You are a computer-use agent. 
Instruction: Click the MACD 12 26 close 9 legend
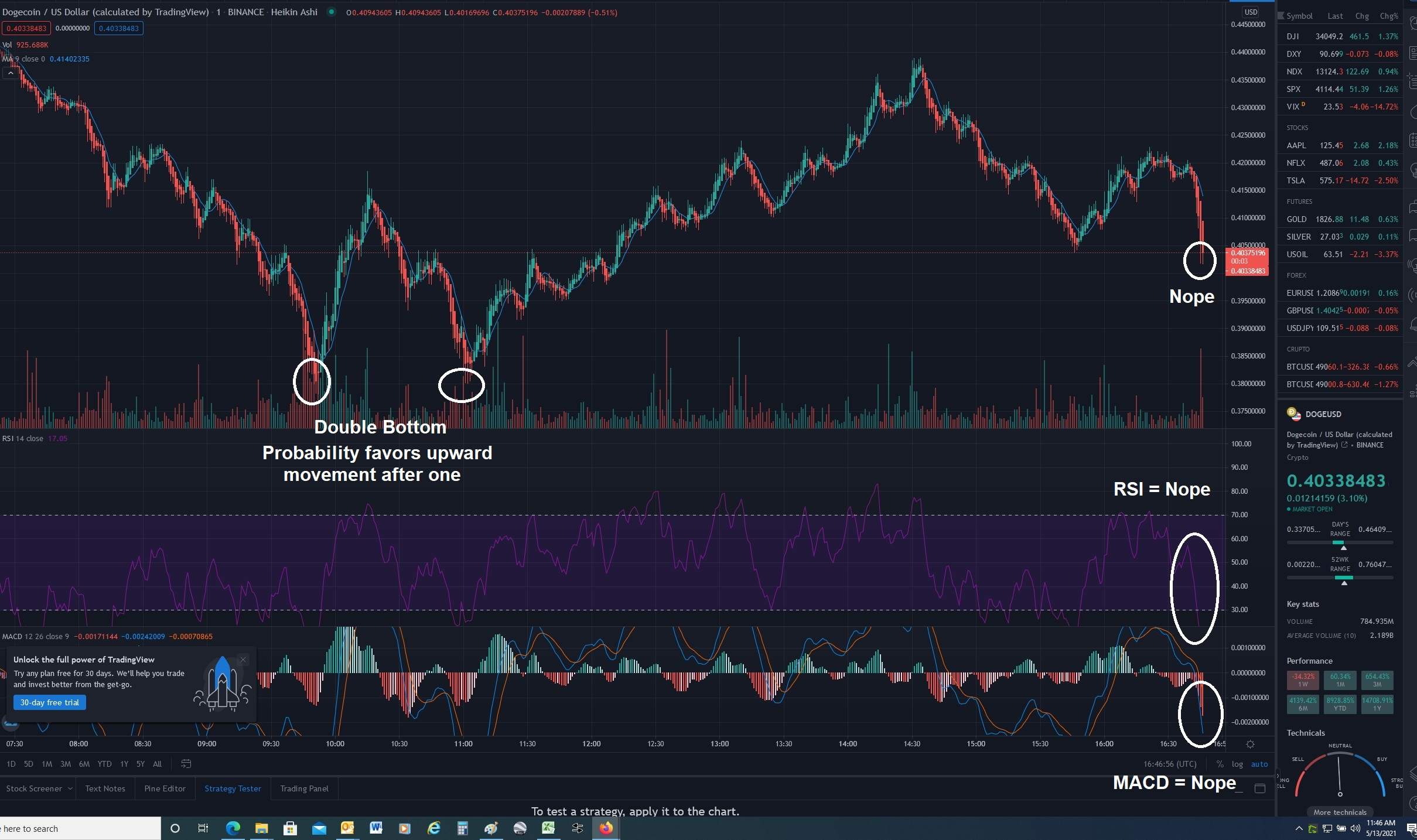(36, 636)
